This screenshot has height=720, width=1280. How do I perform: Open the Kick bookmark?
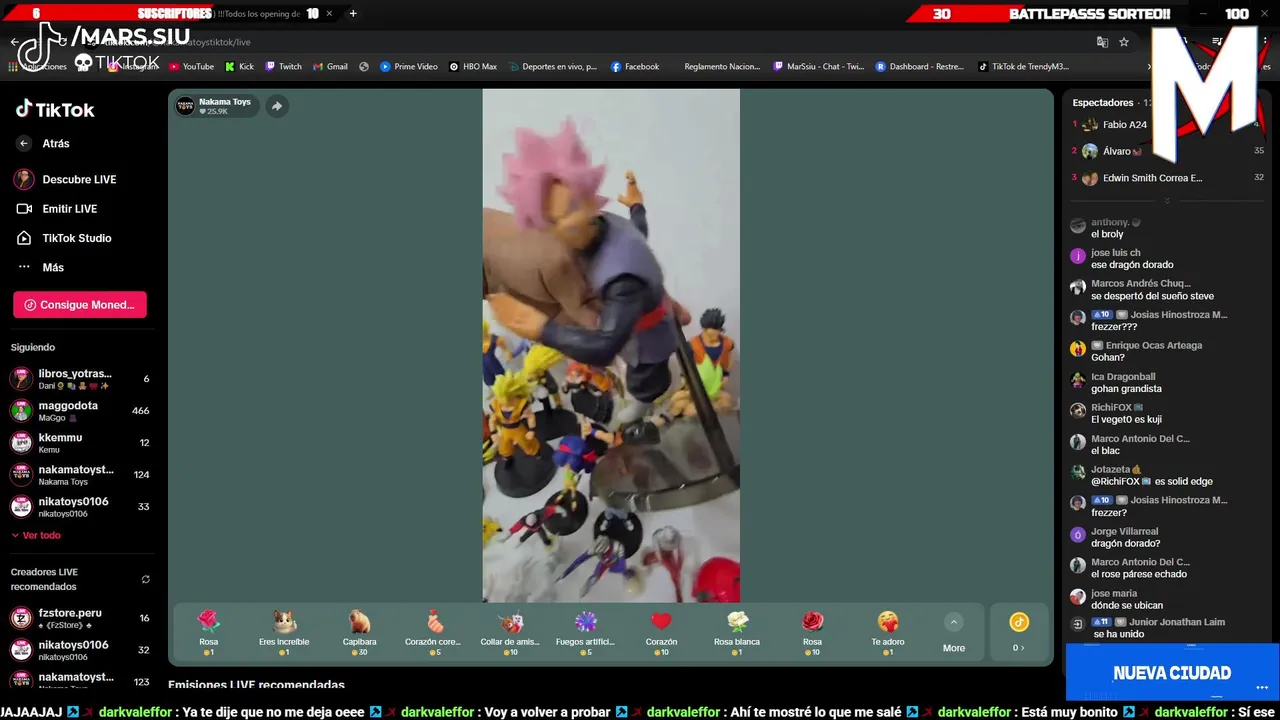tap(240, 67)
